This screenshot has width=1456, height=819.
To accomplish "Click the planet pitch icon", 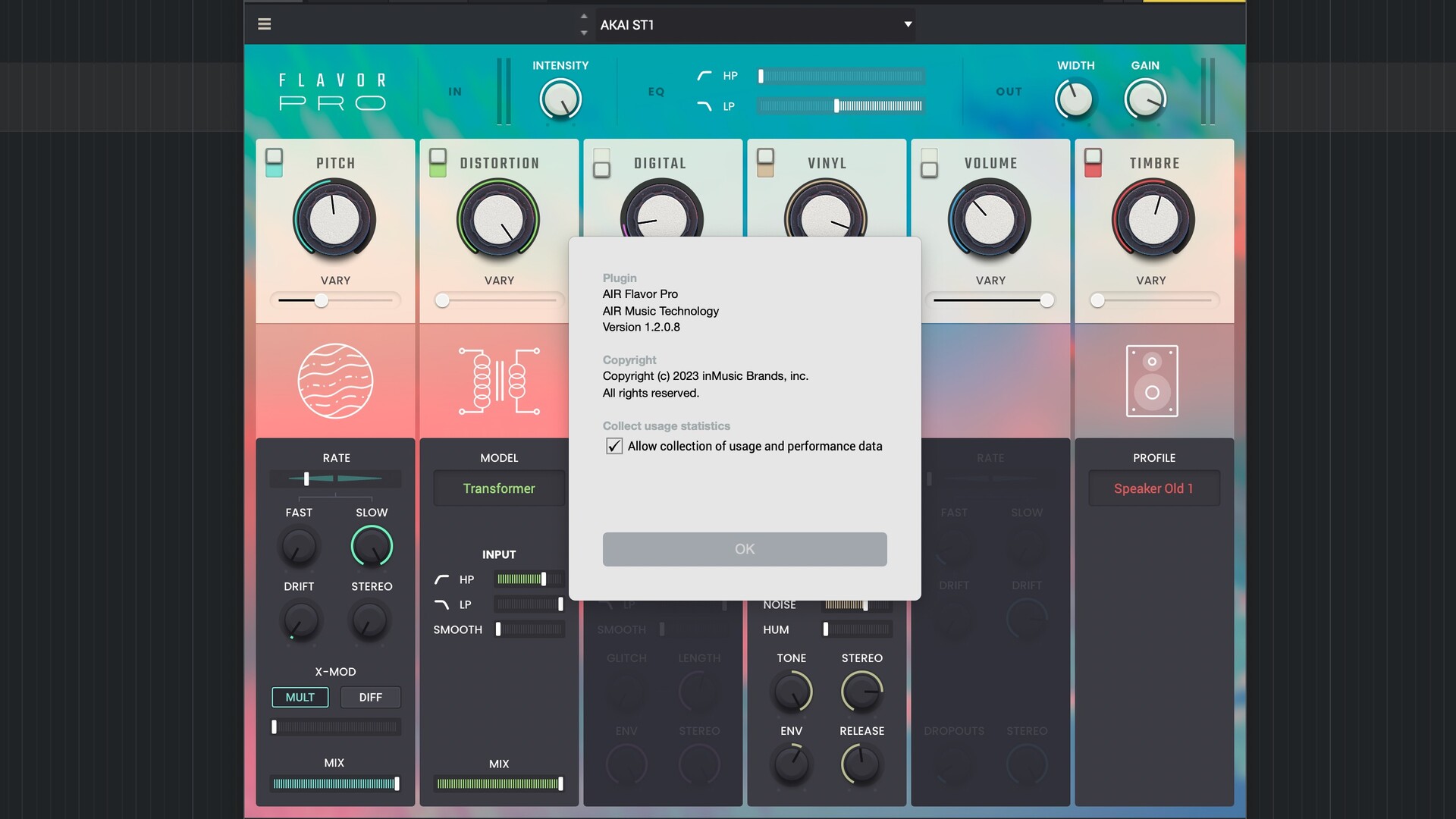I will [x=335, y=381].
